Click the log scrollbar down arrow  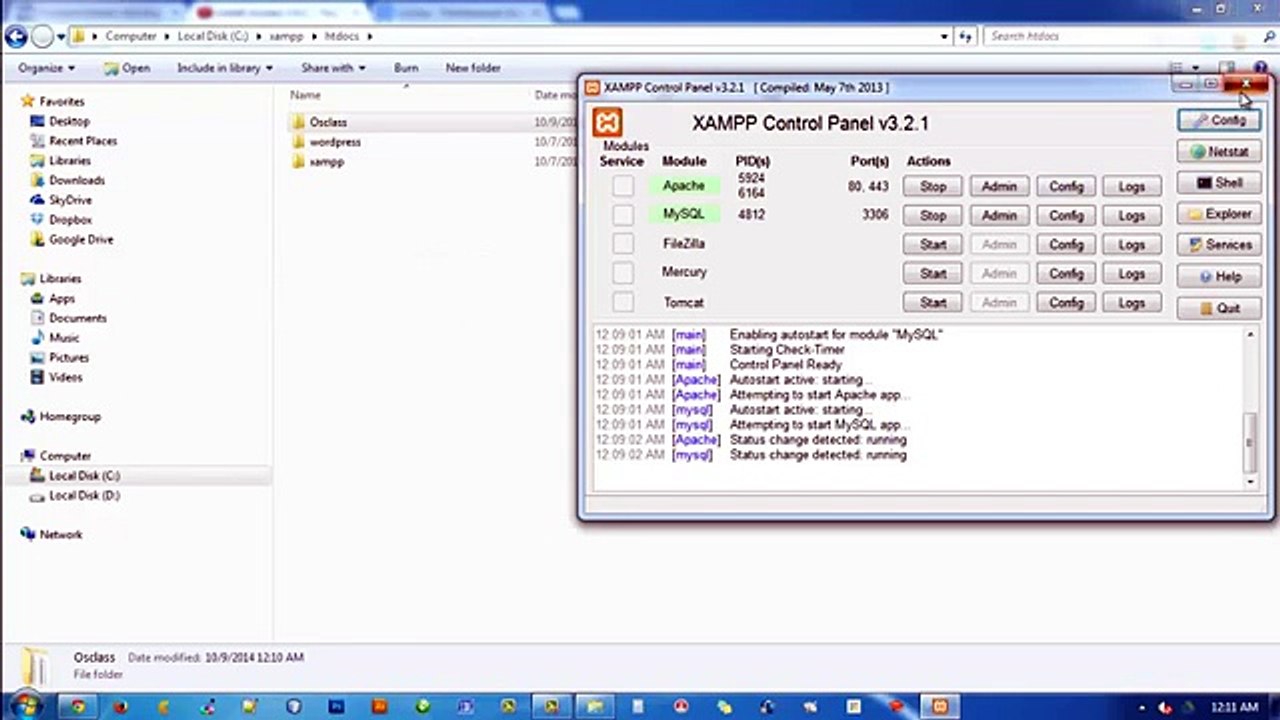(x=1250, y=482)
